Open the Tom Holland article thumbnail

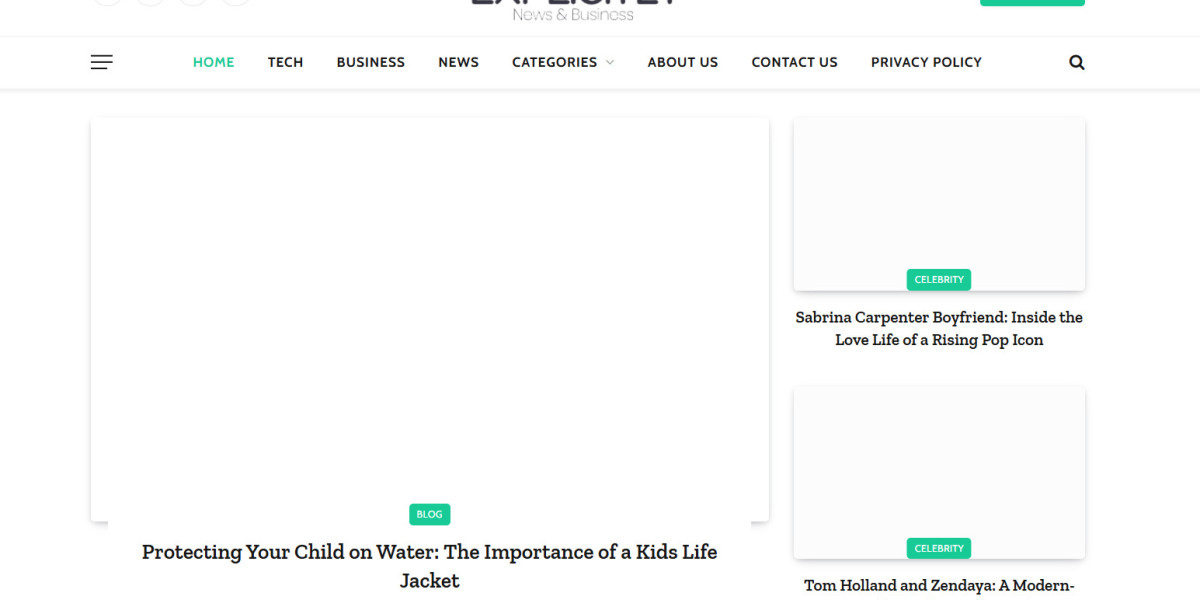[x=939, y=472]
